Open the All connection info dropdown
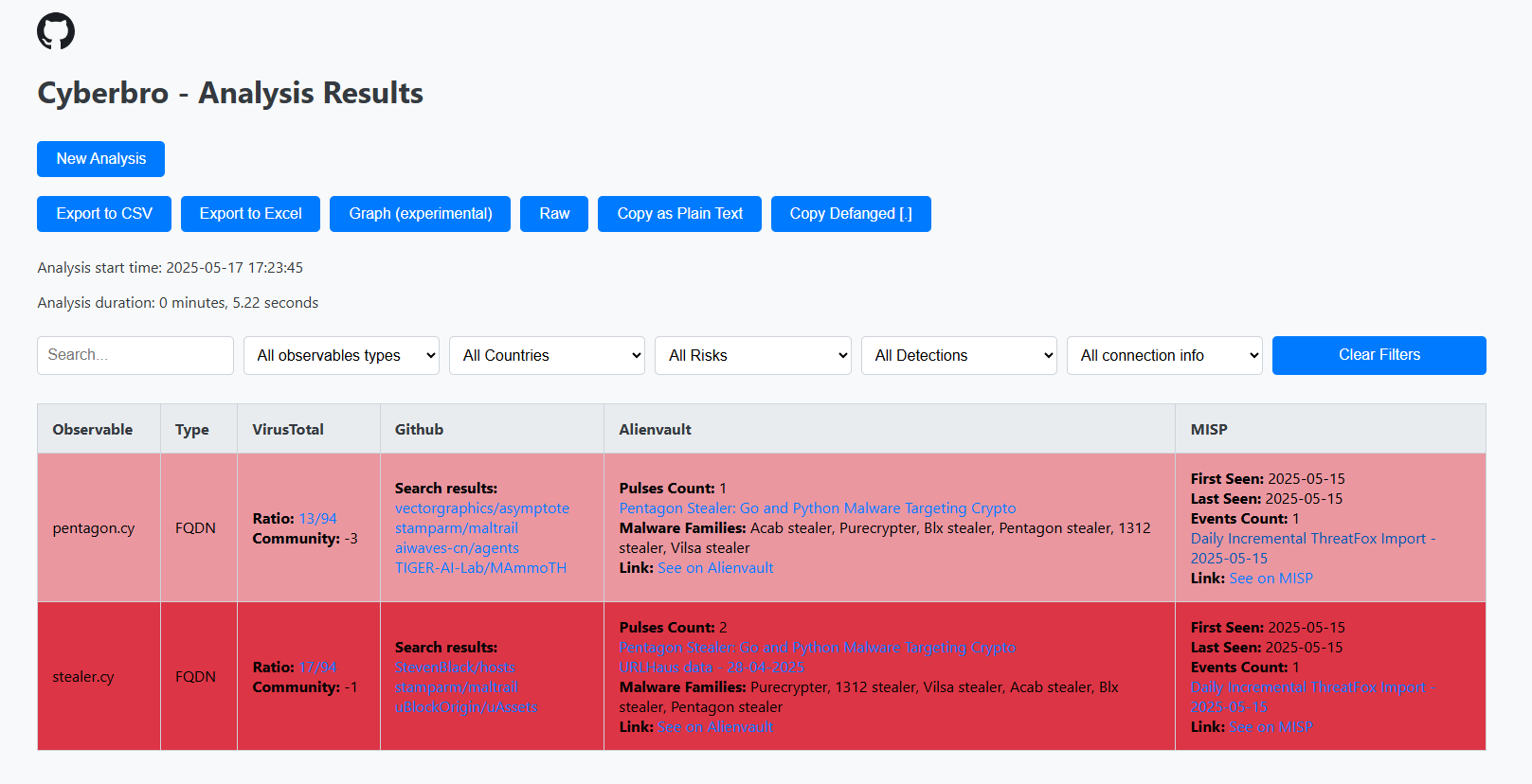The width and height of the screenshot is (1532, 784). [1164, 355]
